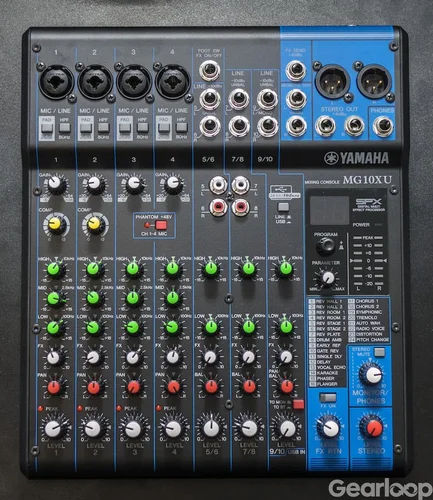This screenshot has height=500, width=433.
Task: Adjust the red STEREO level knob
Action: click(373, 428)
